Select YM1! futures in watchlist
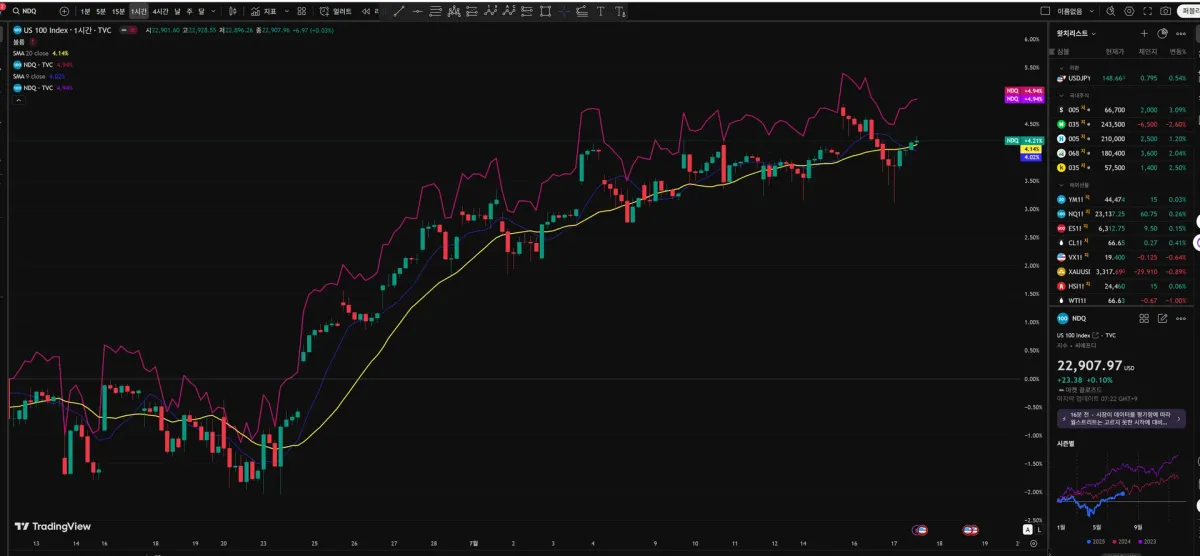Image resolution: width=1200 pixels, height=556 pixels. tap(1121, 199)
